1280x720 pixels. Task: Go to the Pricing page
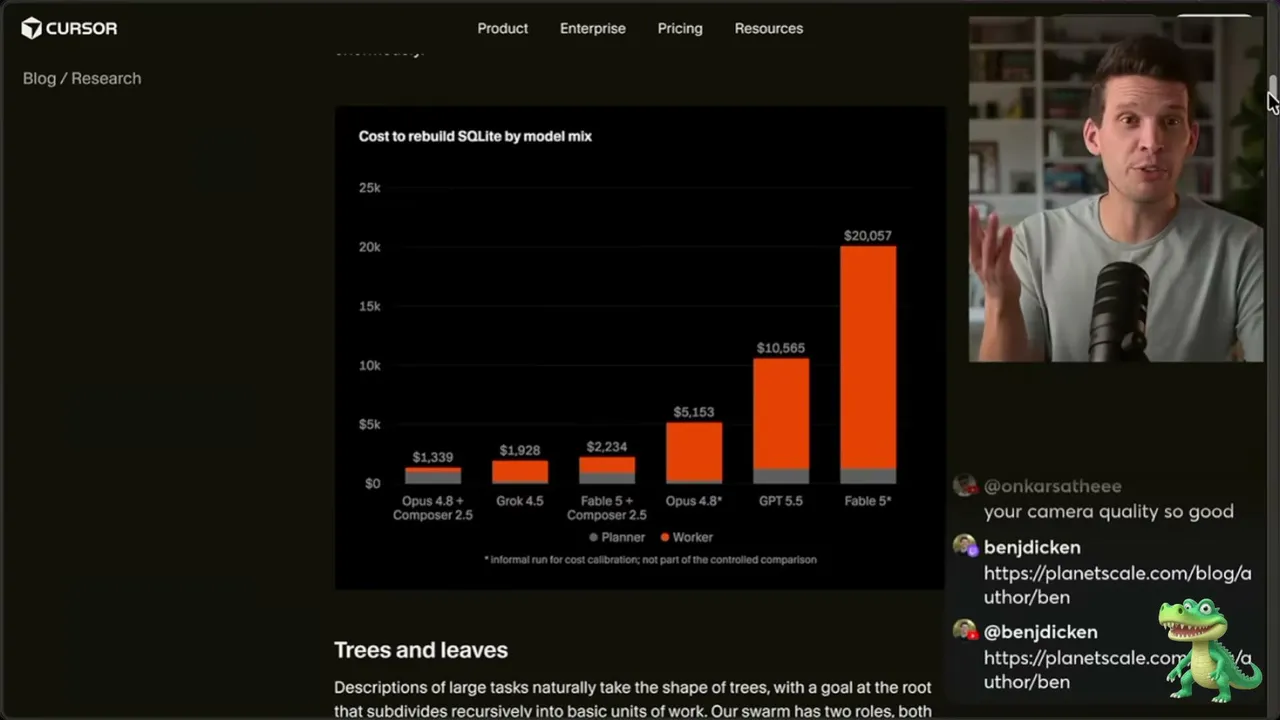pos(680,28)
